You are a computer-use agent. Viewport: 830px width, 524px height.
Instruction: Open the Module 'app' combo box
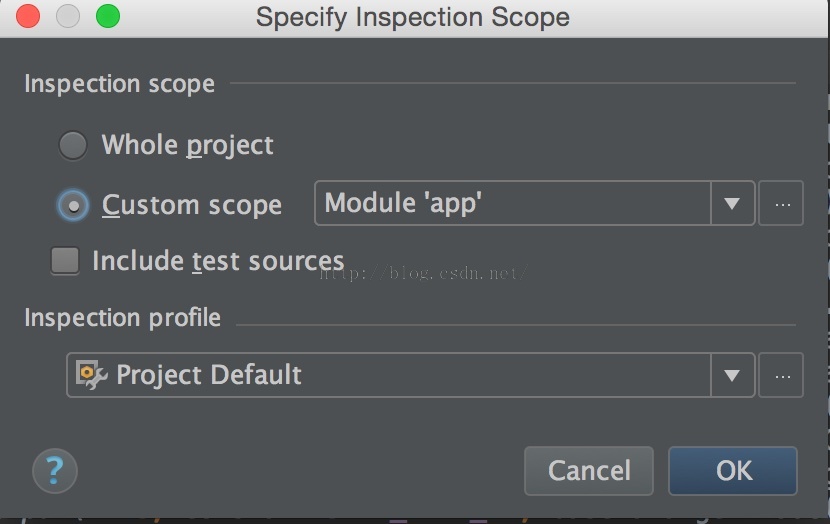(535, 203)
